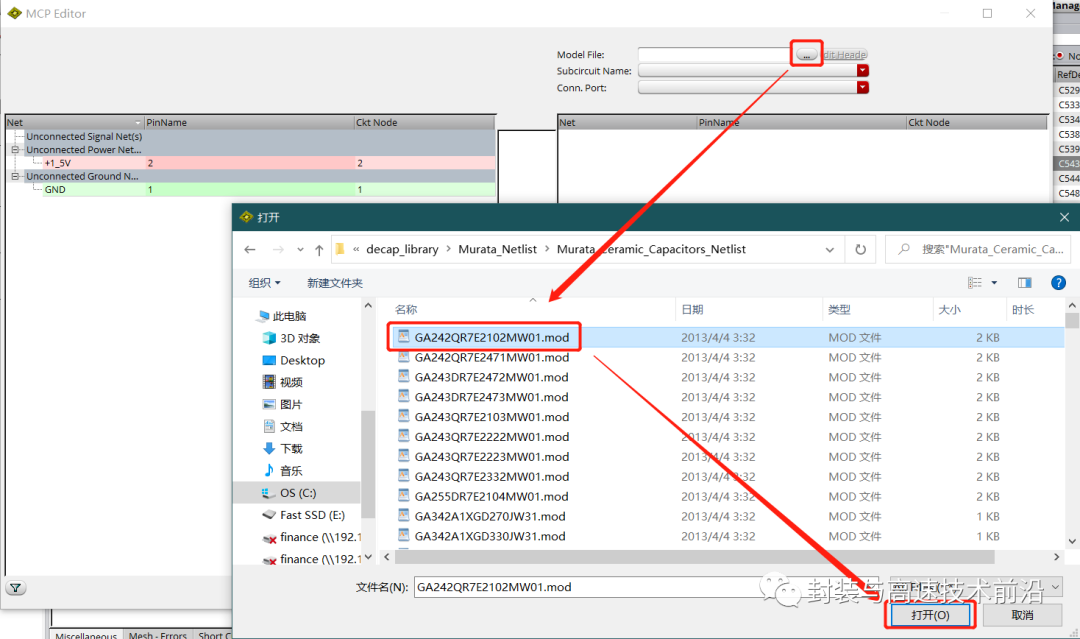The width and height of the screenshot is (1080, 639).
Task: Select file GA243QR7E2103MW01.mod
Action: click(x=492, y=417)
